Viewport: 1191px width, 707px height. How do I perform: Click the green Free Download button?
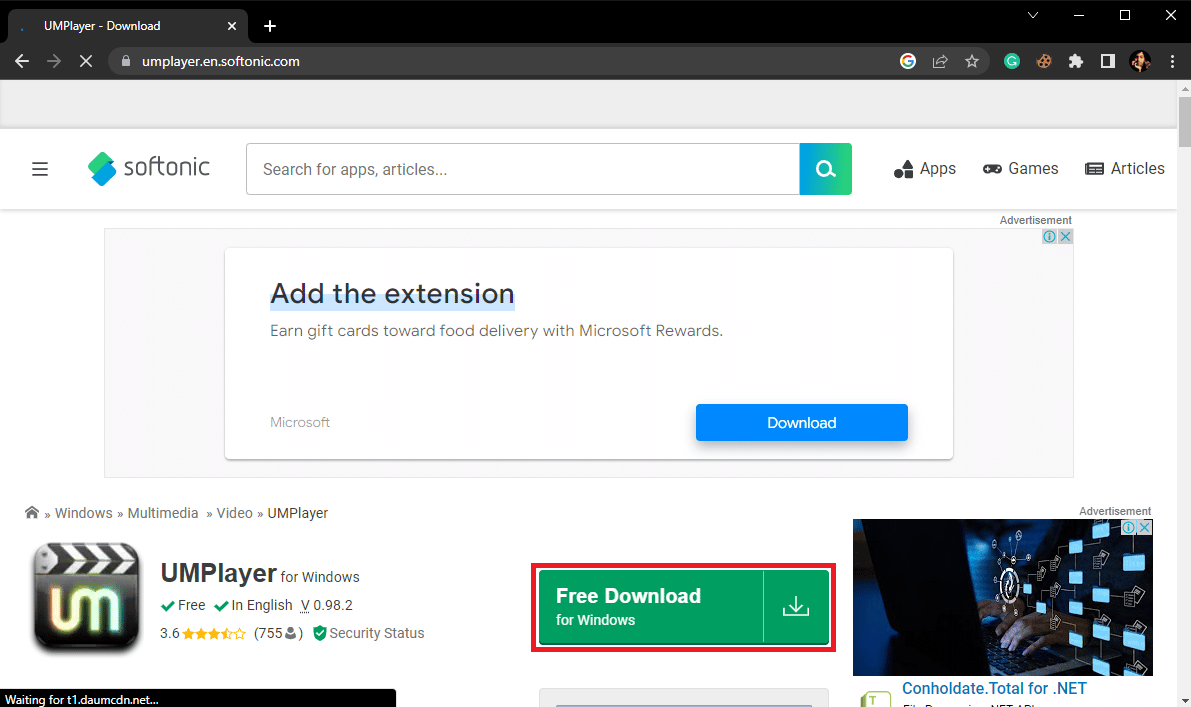click(683, 607)
